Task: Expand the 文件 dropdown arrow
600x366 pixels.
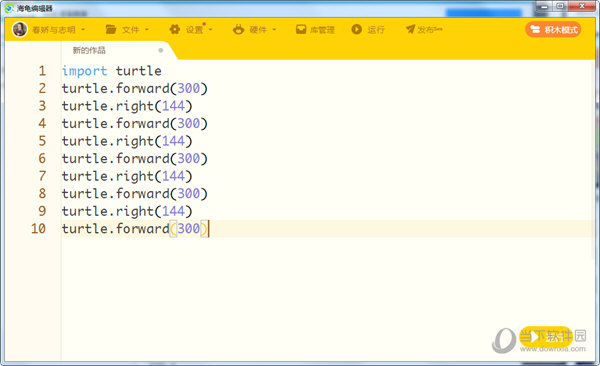Action: 147,29
